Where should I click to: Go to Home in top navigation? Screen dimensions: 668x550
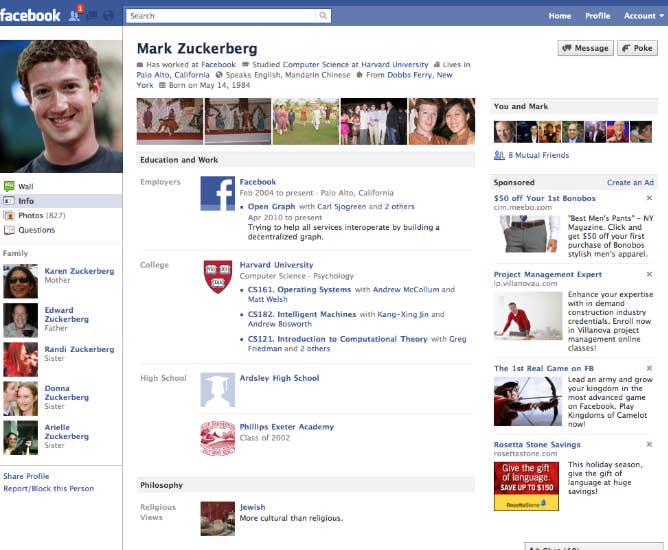click(x=560, y=16)
